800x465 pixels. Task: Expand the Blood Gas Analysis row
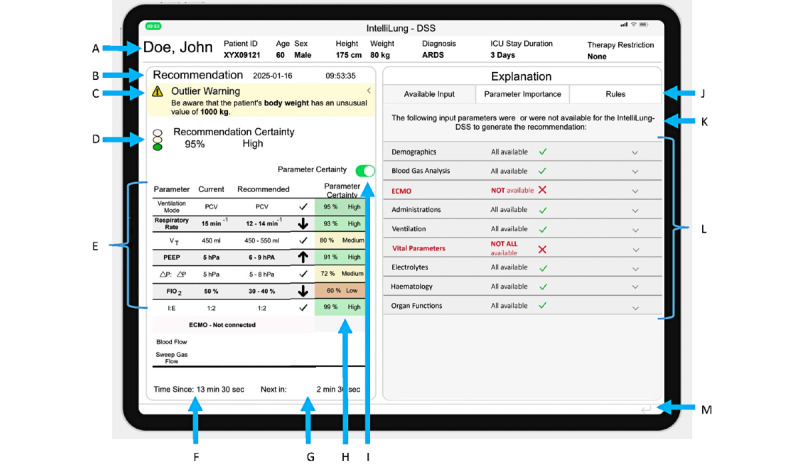click(522, 171)
